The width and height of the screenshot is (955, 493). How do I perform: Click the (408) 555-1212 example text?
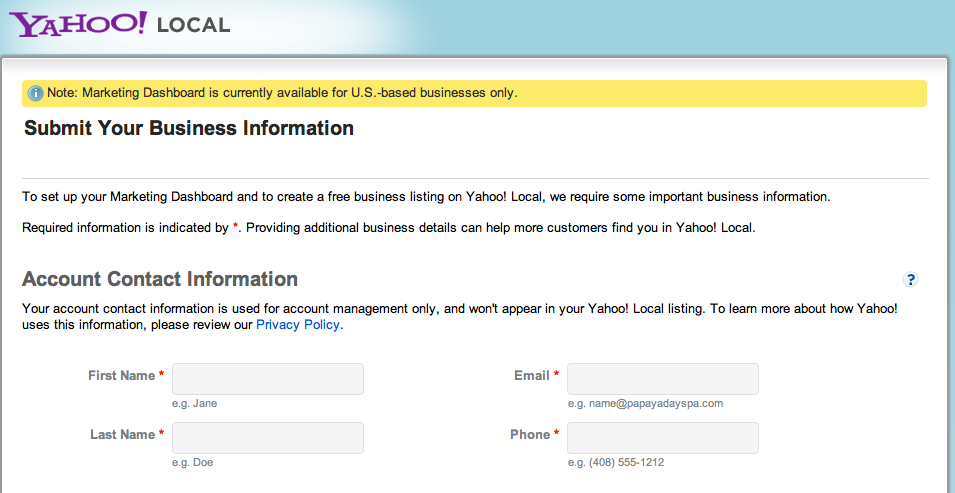(x=616, y=463)
